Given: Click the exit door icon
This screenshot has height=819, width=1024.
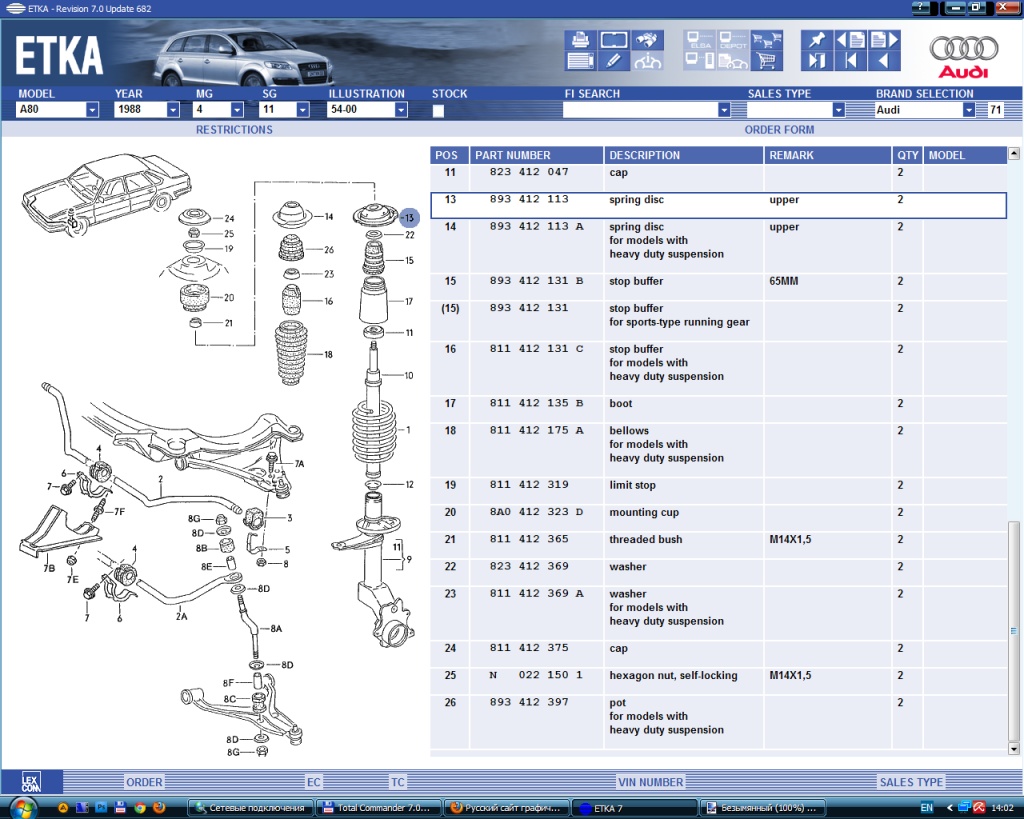Looking at the screenshot, I should point(816,61).
